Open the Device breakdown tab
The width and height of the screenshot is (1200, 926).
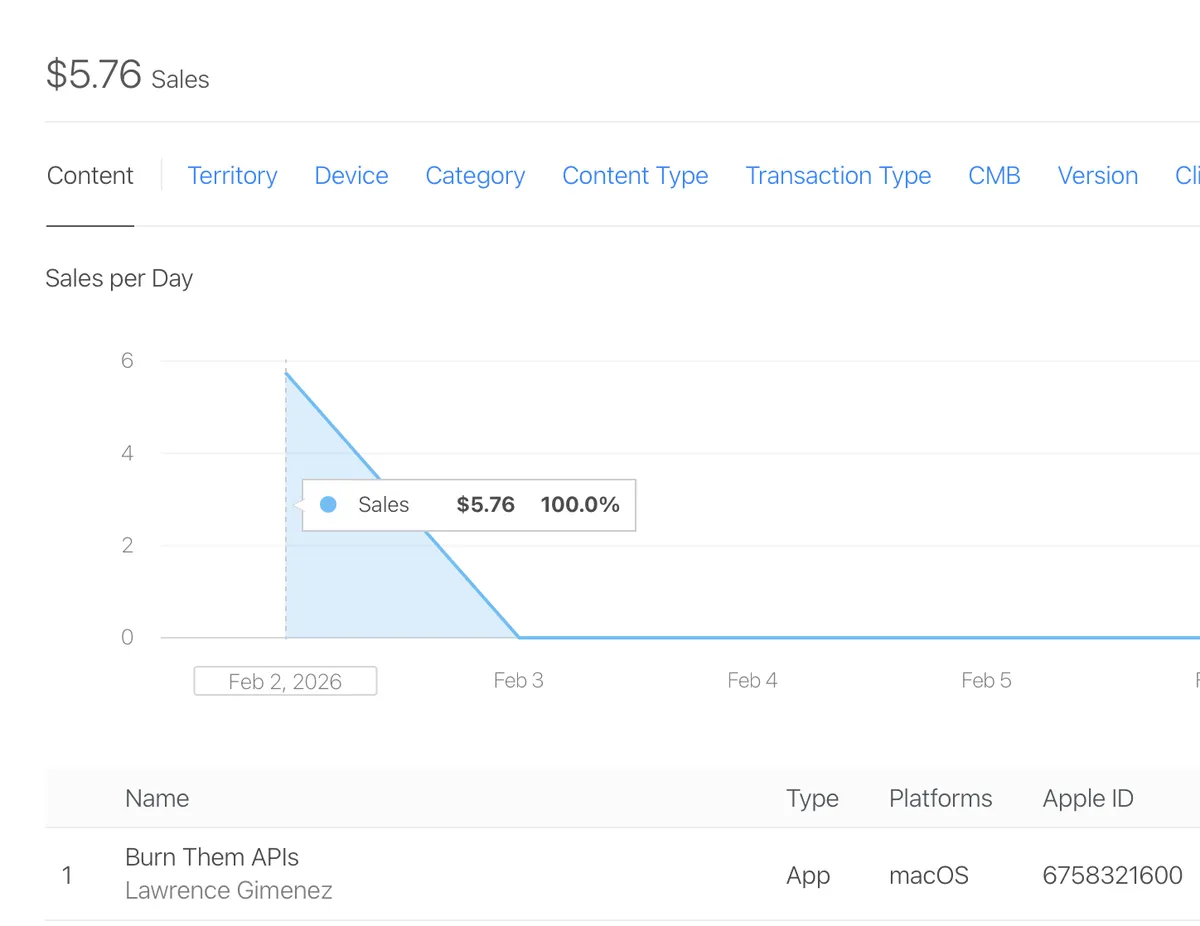point(351,176)
